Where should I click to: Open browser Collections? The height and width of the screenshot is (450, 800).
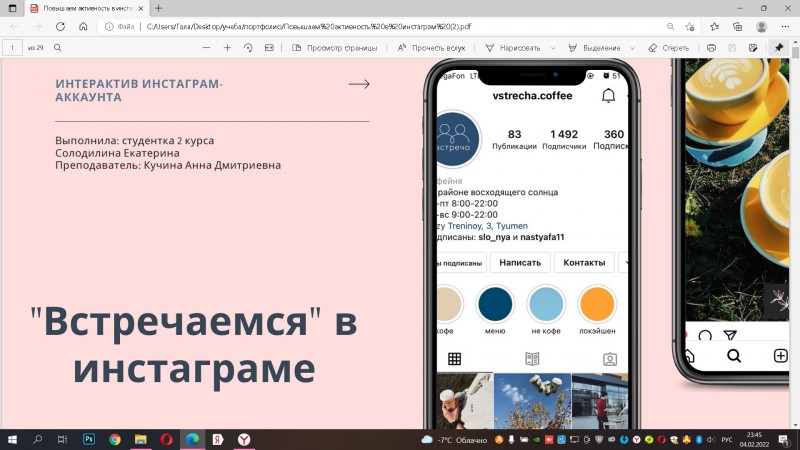tap(737, 27)
